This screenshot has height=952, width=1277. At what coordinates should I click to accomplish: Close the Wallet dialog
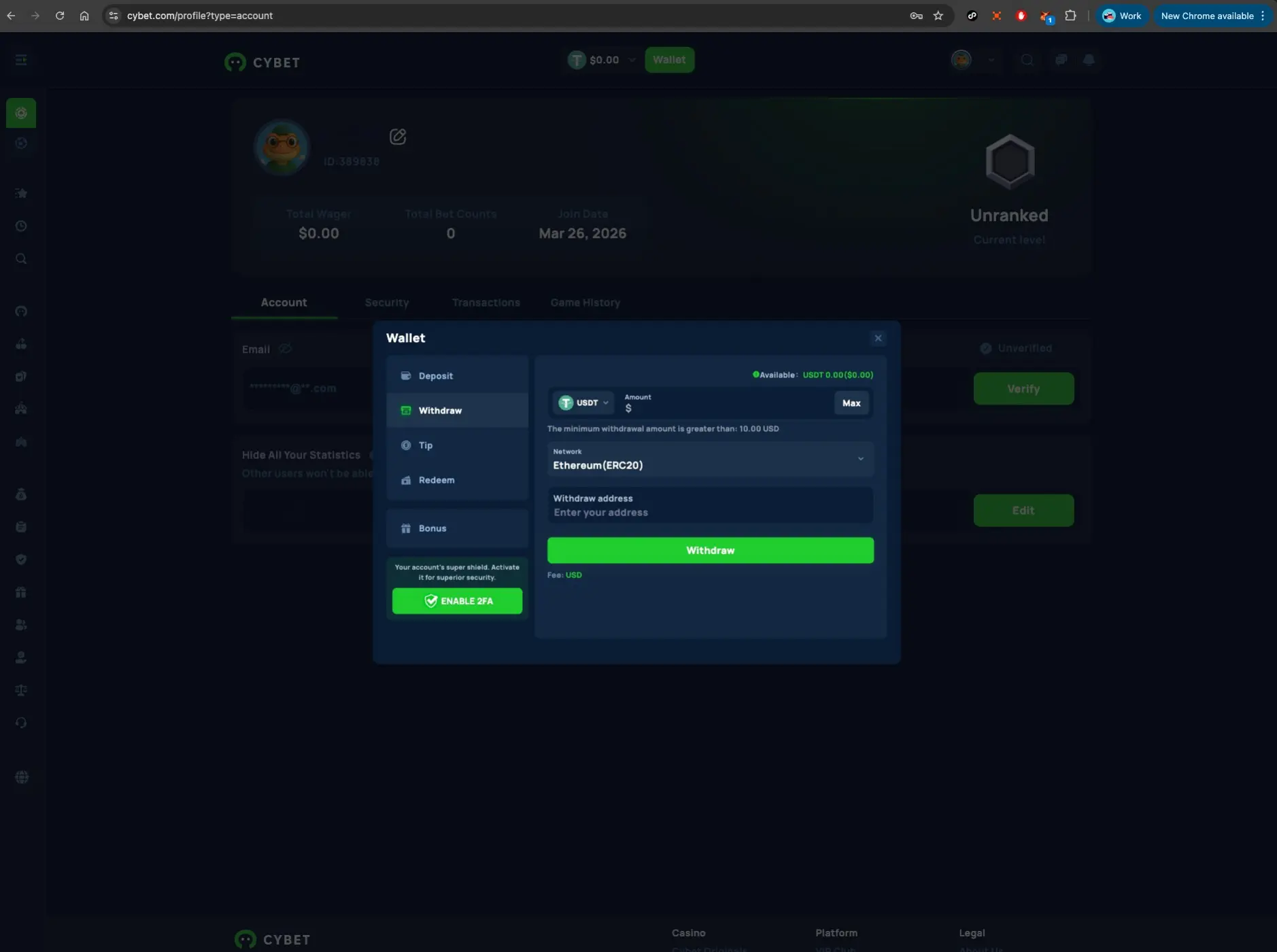click(878, 338)
